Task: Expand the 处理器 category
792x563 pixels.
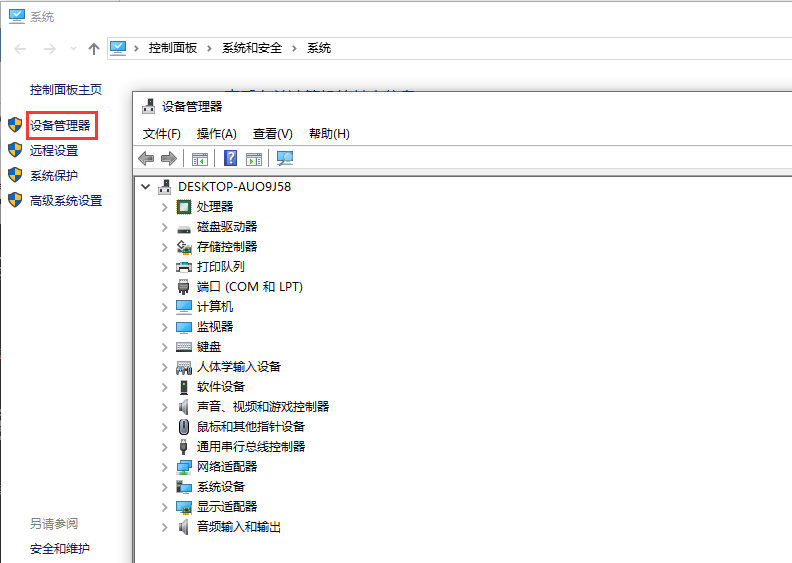Action: (x=164, y=207)
